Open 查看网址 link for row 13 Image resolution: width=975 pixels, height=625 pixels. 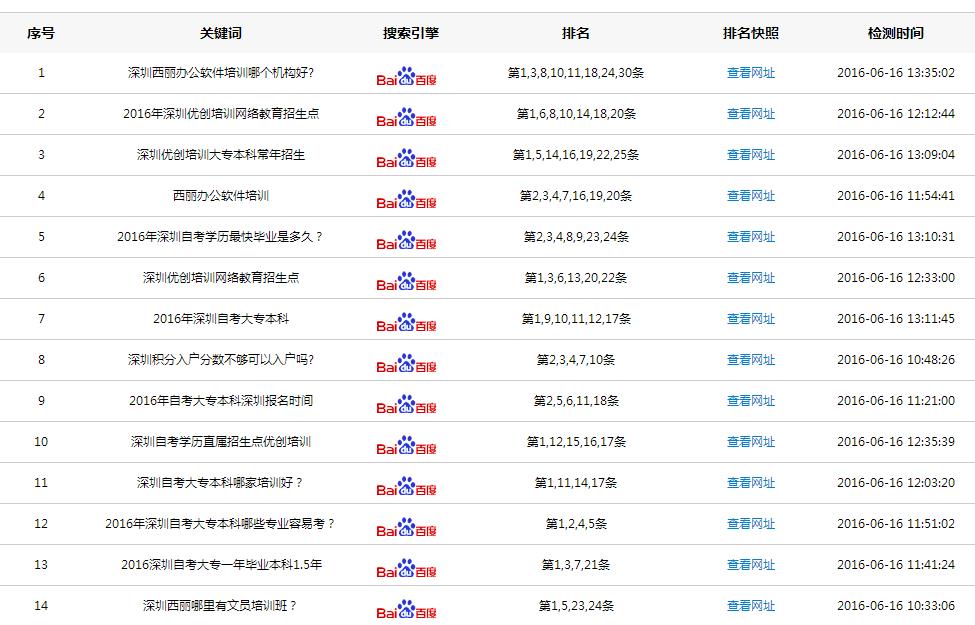(751, 565)
